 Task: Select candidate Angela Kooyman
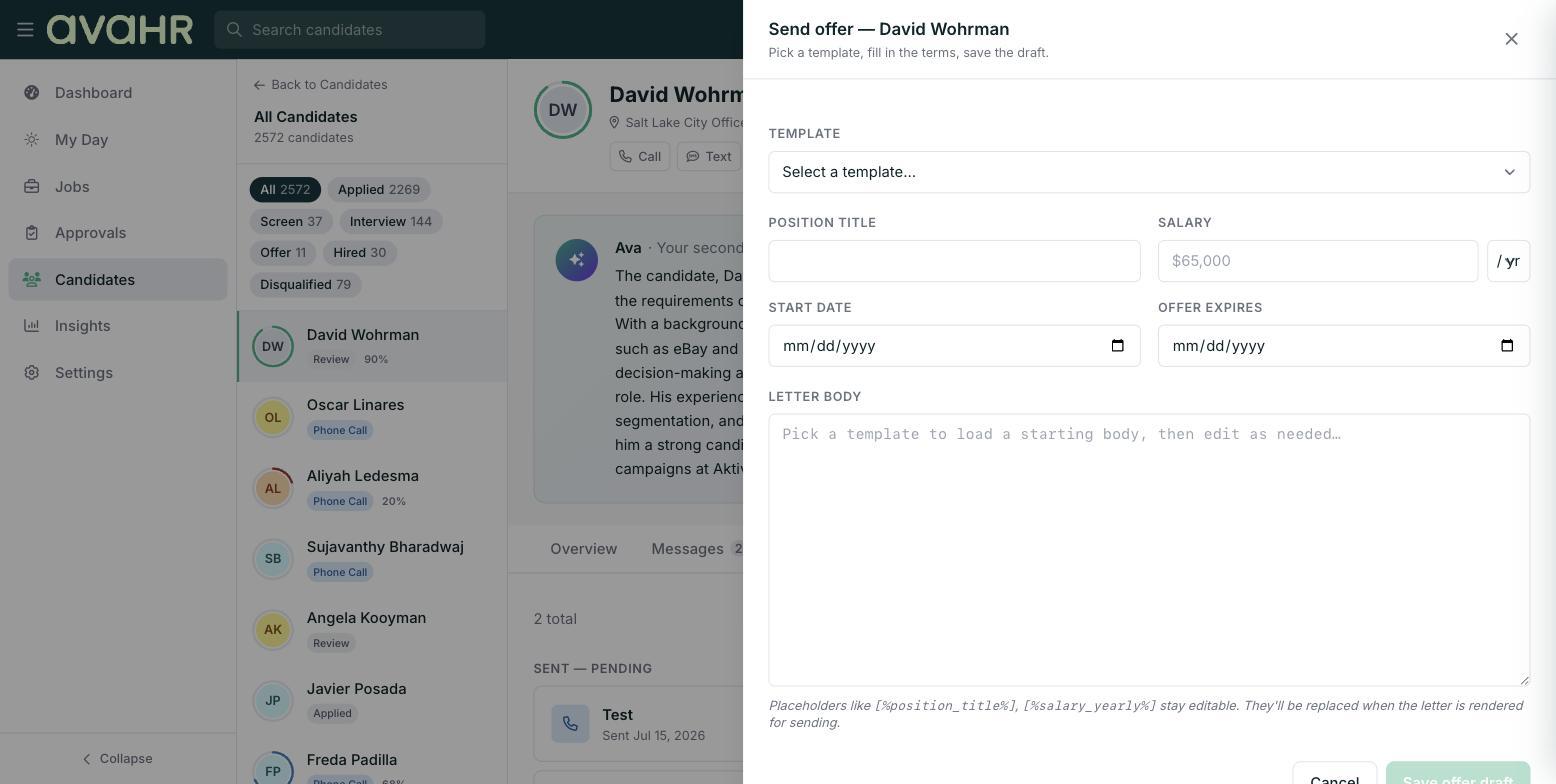tap(372, 630)
